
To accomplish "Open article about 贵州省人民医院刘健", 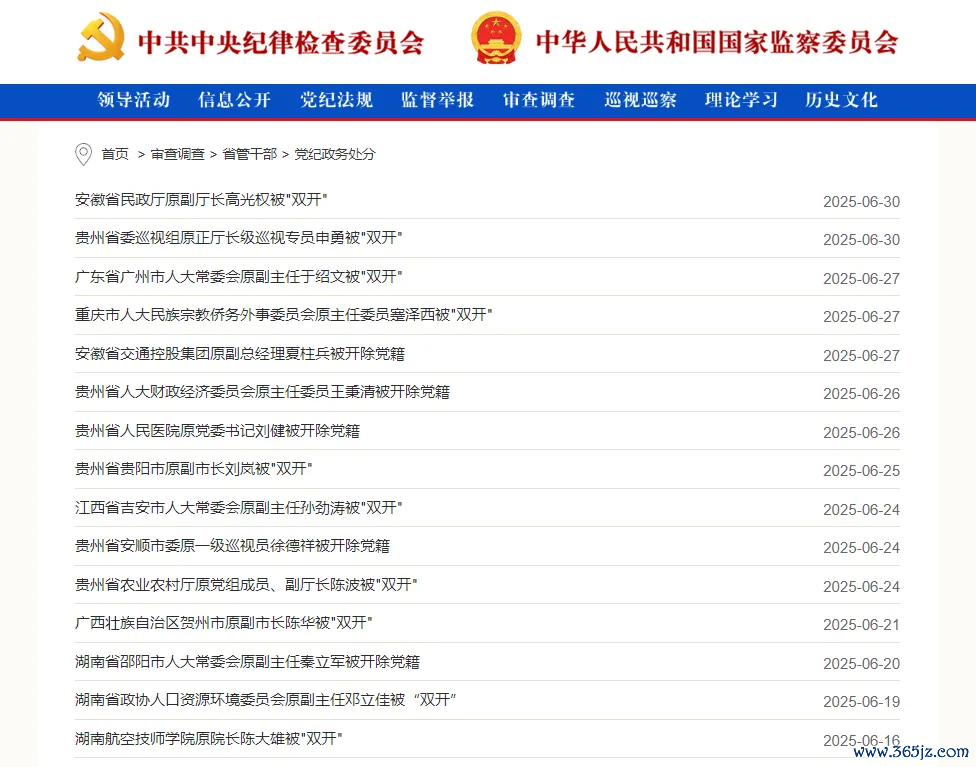I will point(217,431).
